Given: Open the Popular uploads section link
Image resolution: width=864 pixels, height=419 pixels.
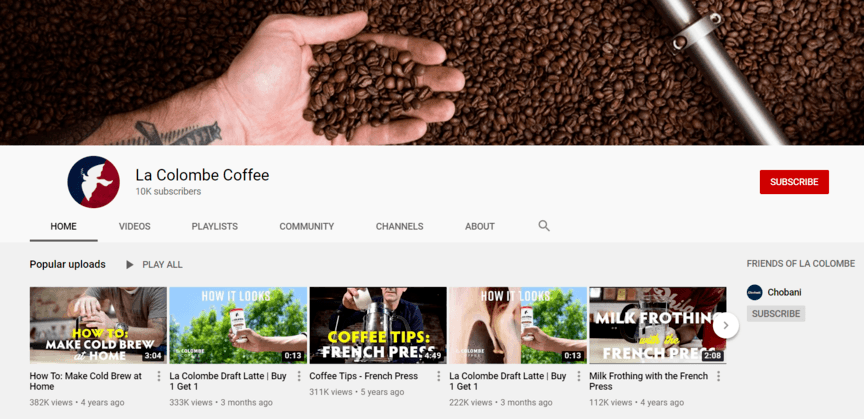Looking at the screenshot, I should pyautogui.click(x=68, y=265).
